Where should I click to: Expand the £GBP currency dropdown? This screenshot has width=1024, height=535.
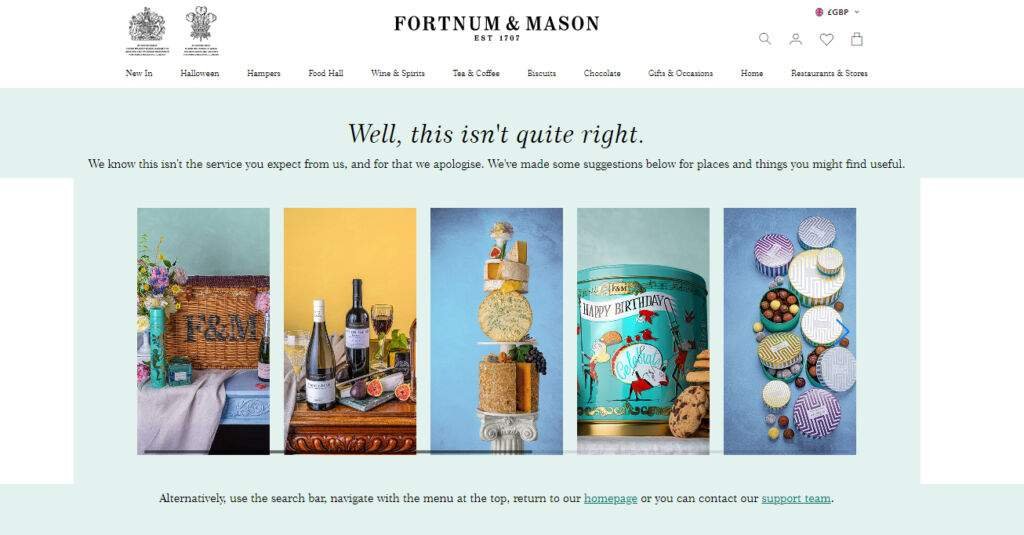pos(838,12)
